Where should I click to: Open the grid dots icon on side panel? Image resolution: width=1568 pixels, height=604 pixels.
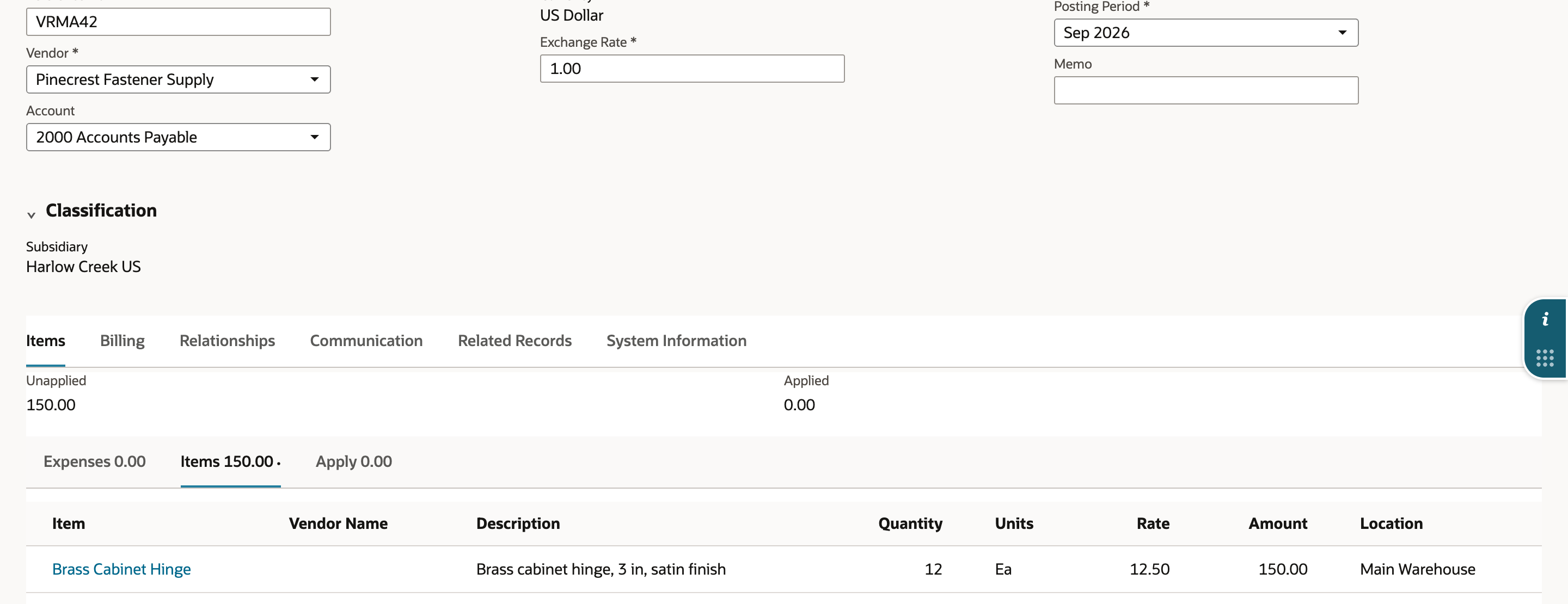[1545, 358]
